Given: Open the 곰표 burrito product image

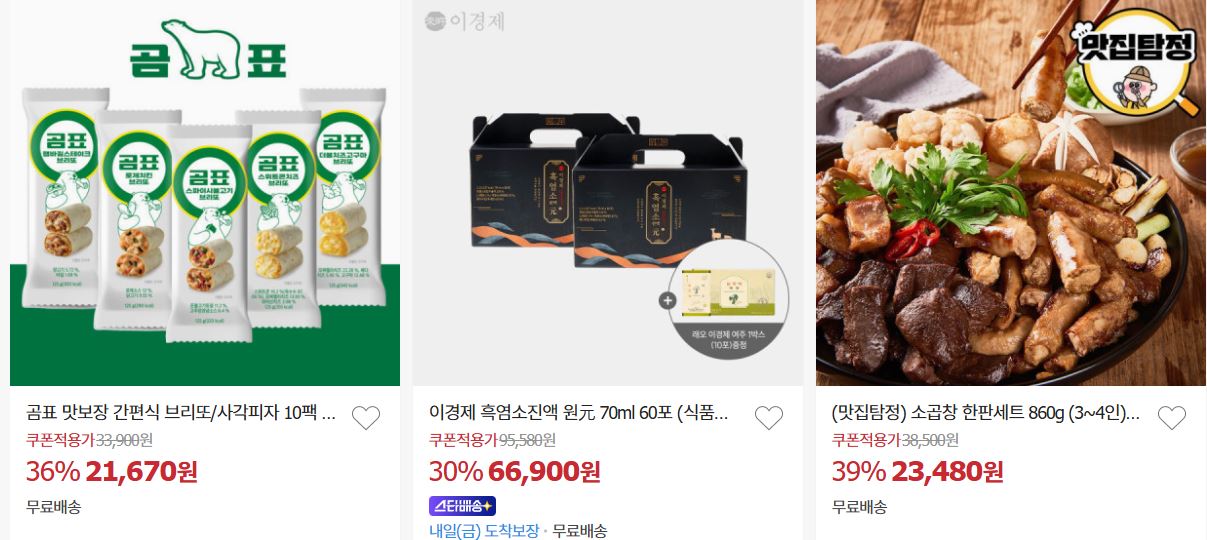Looking at the screenshot, I should click(205, 193).
